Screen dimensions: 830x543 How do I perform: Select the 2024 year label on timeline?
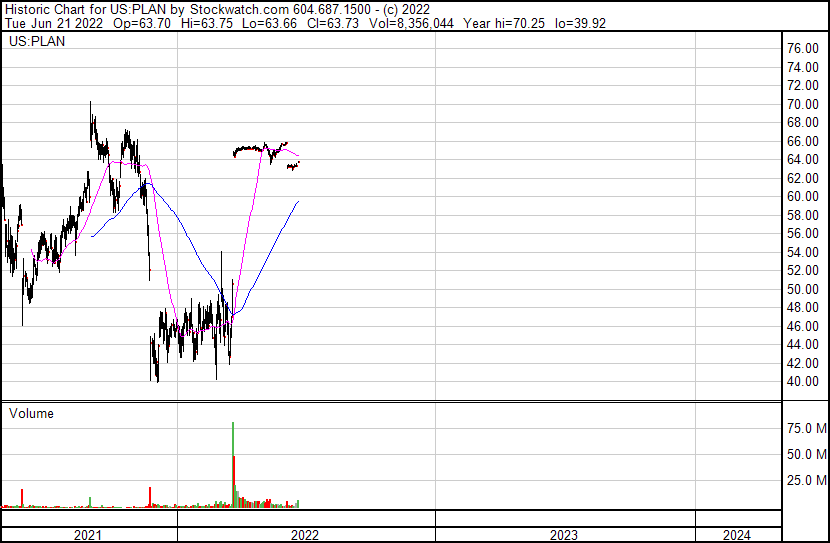click(x=736, y=535)
